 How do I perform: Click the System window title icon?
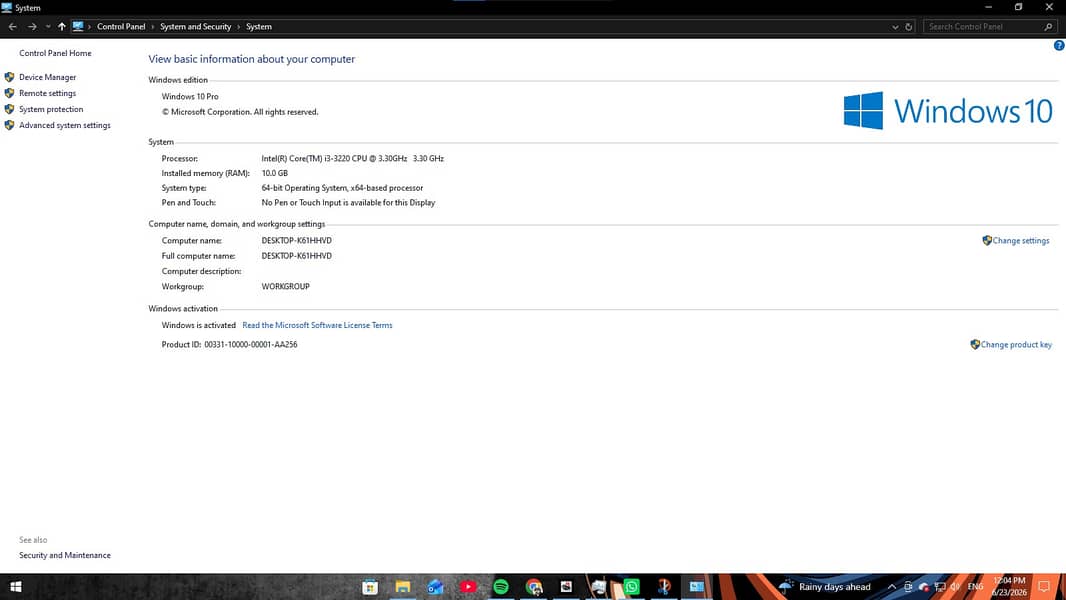click(x=7, y=7)
